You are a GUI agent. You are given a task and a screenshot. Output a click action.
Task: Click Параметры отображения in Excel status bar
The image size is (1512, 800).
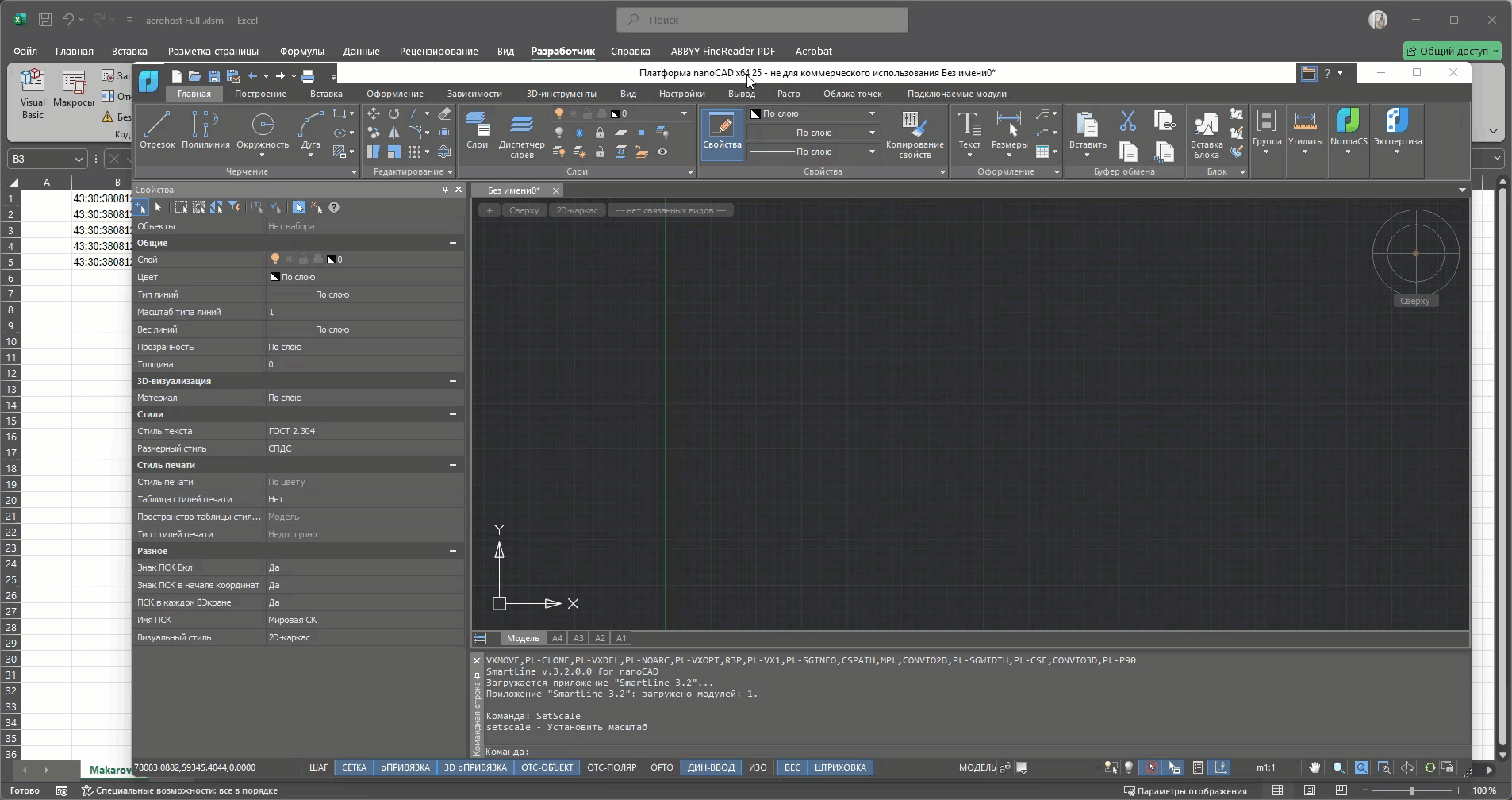coord(1186,790)
